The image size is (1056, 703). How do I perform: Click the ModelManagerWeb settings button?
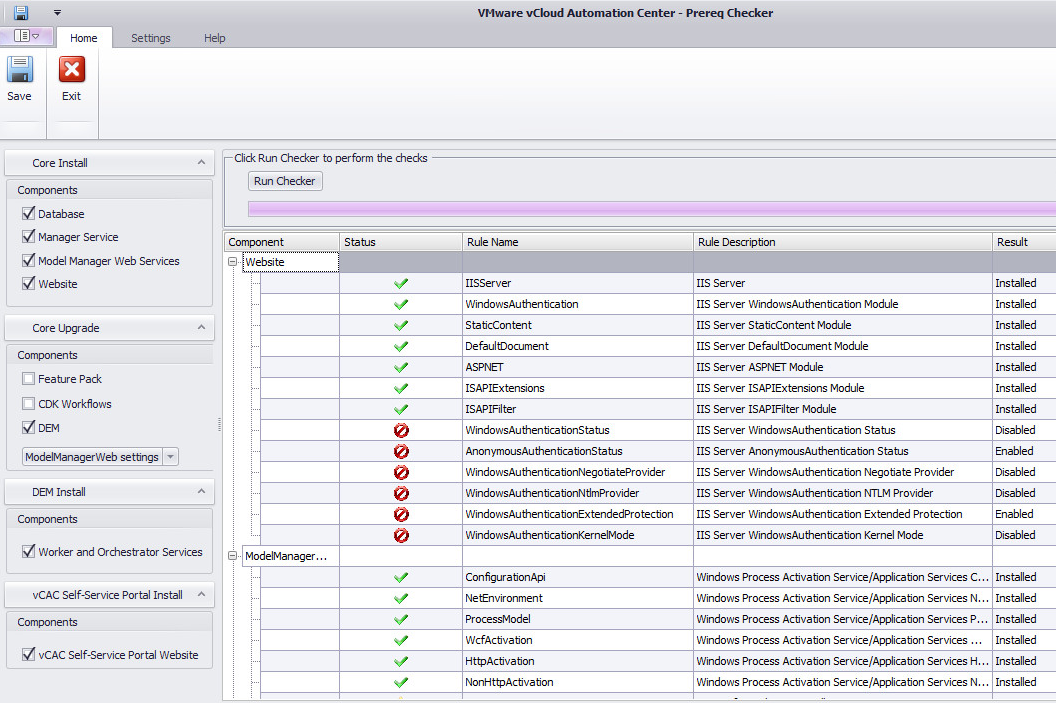93,457
